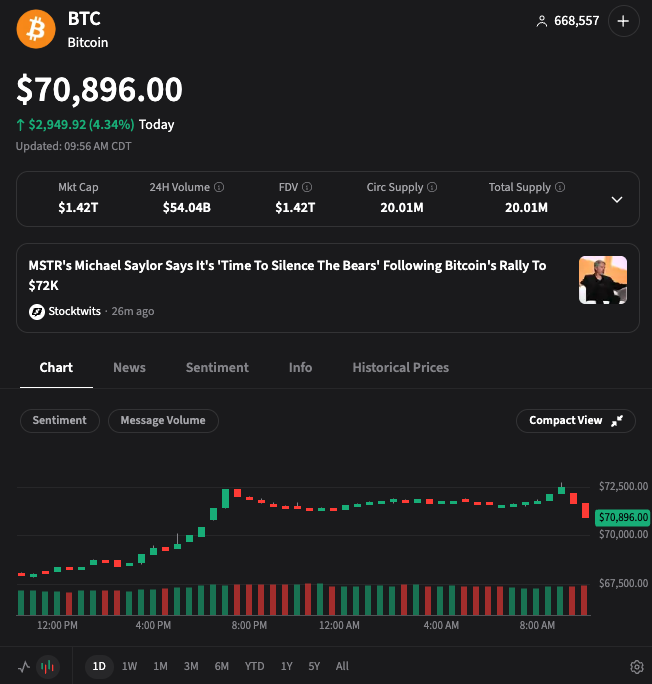The height and width of the screenshot is (684, 652).
Task: Select the YTD time range
Action: (x=254, y=666)
